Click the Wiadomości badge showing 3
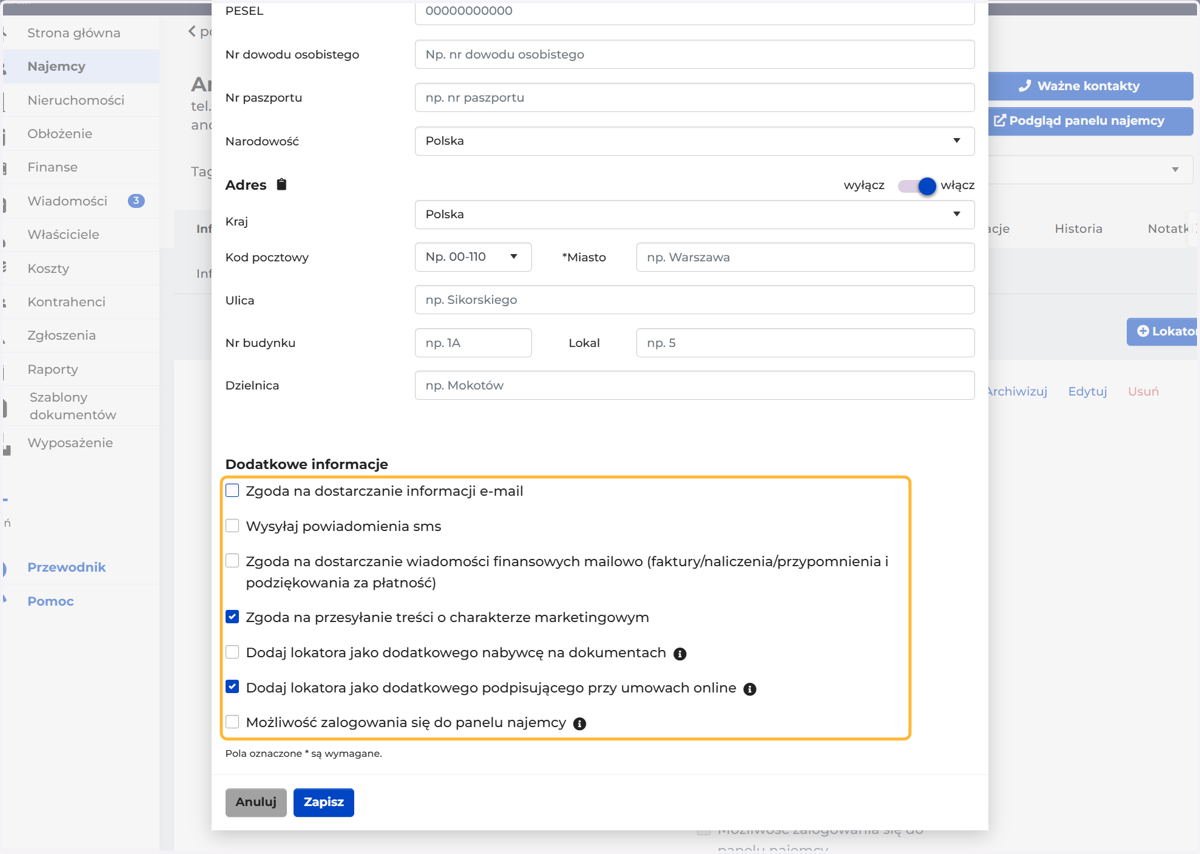Viewport: 1200px width, 854px height. (136, 201)
